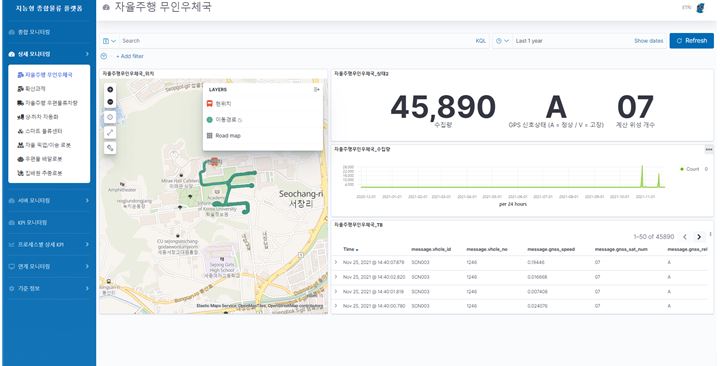This screenshot has height=366, width=720.
Task: Expand the row with time 14:40:01.819
Action: [336, 292]
